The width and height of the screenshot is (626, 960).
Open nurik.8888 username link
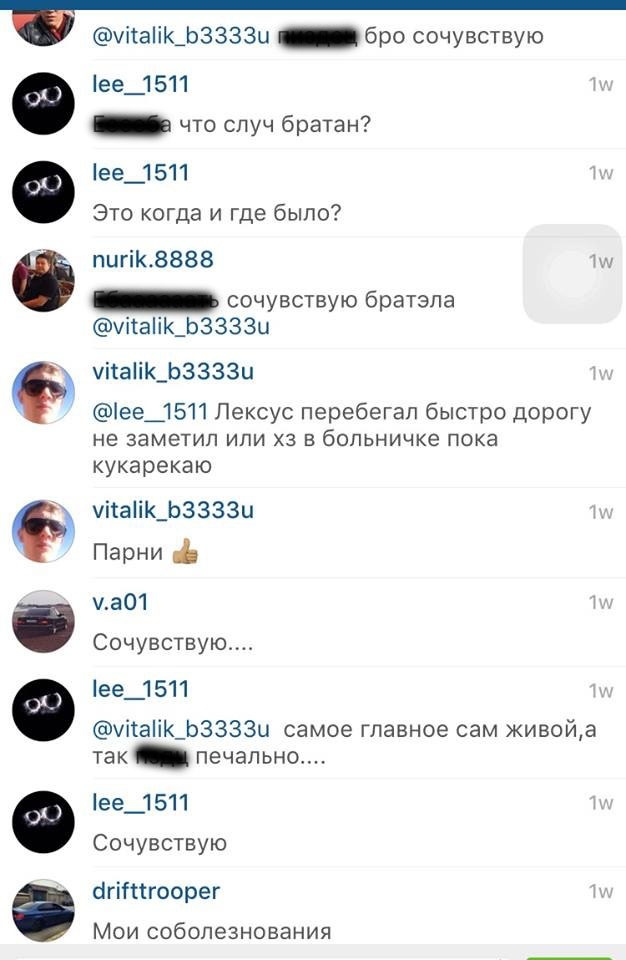153,260
